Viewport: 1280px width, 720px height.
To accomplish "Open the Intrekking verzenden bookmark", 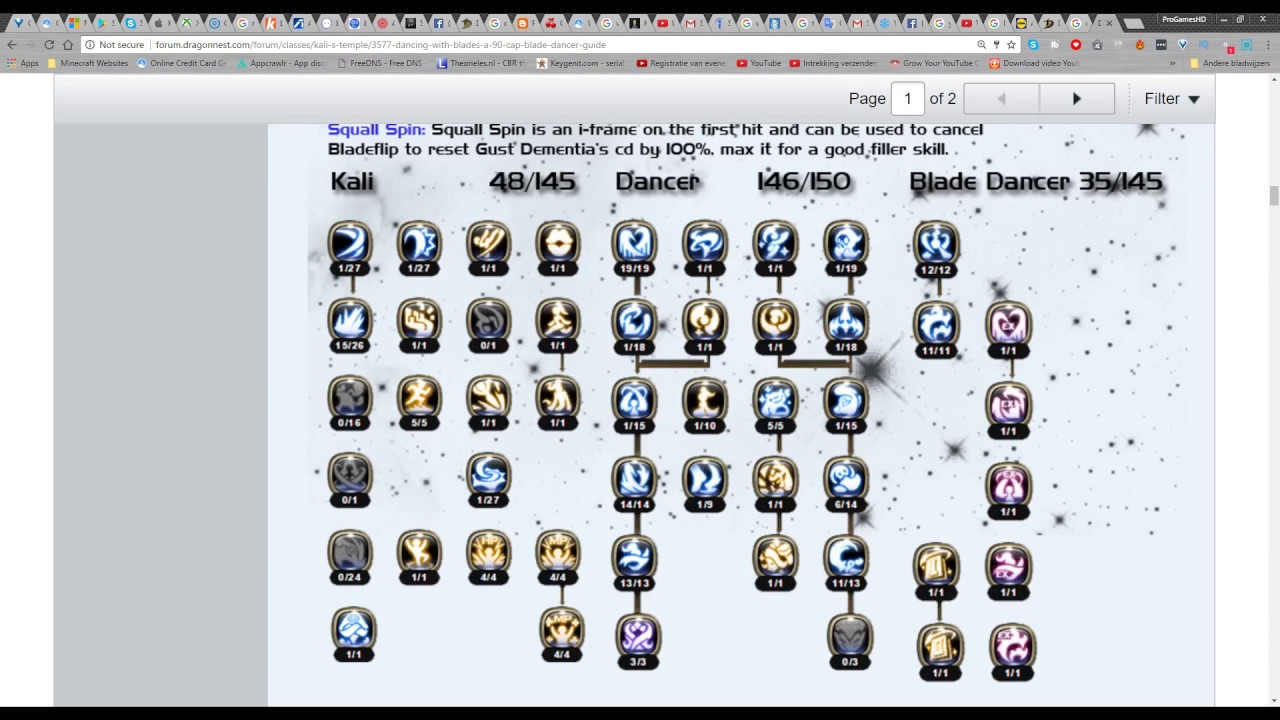I will coord(834,63).
